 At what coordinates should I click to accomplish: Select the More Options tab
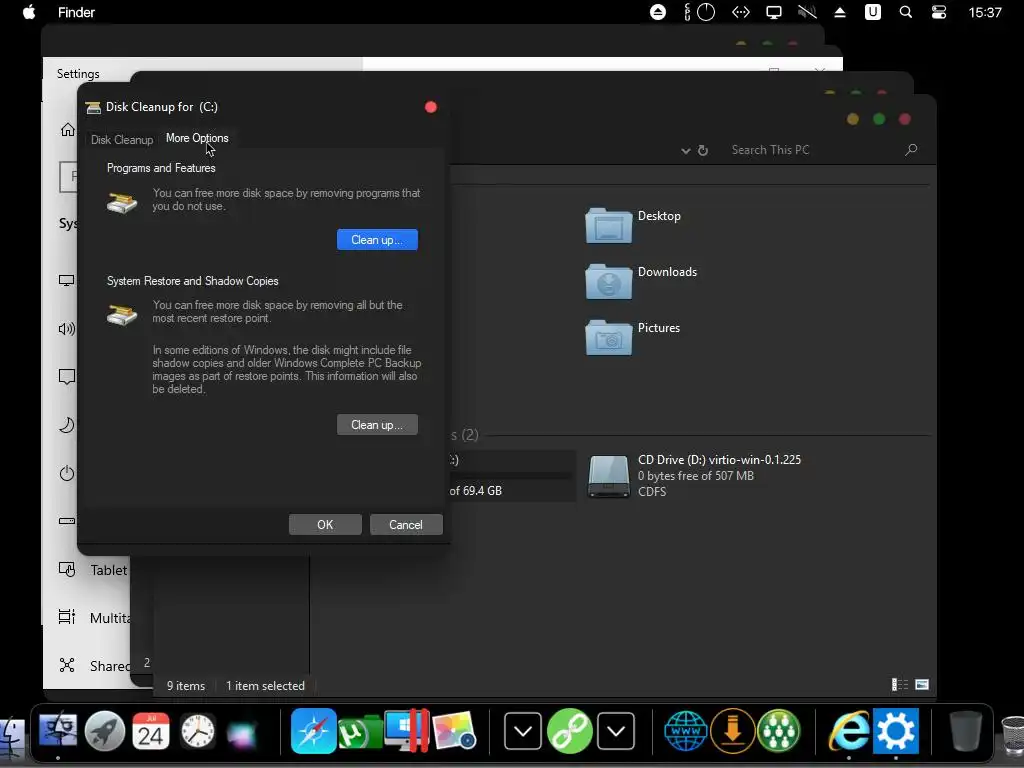click(x=197, y=138)
